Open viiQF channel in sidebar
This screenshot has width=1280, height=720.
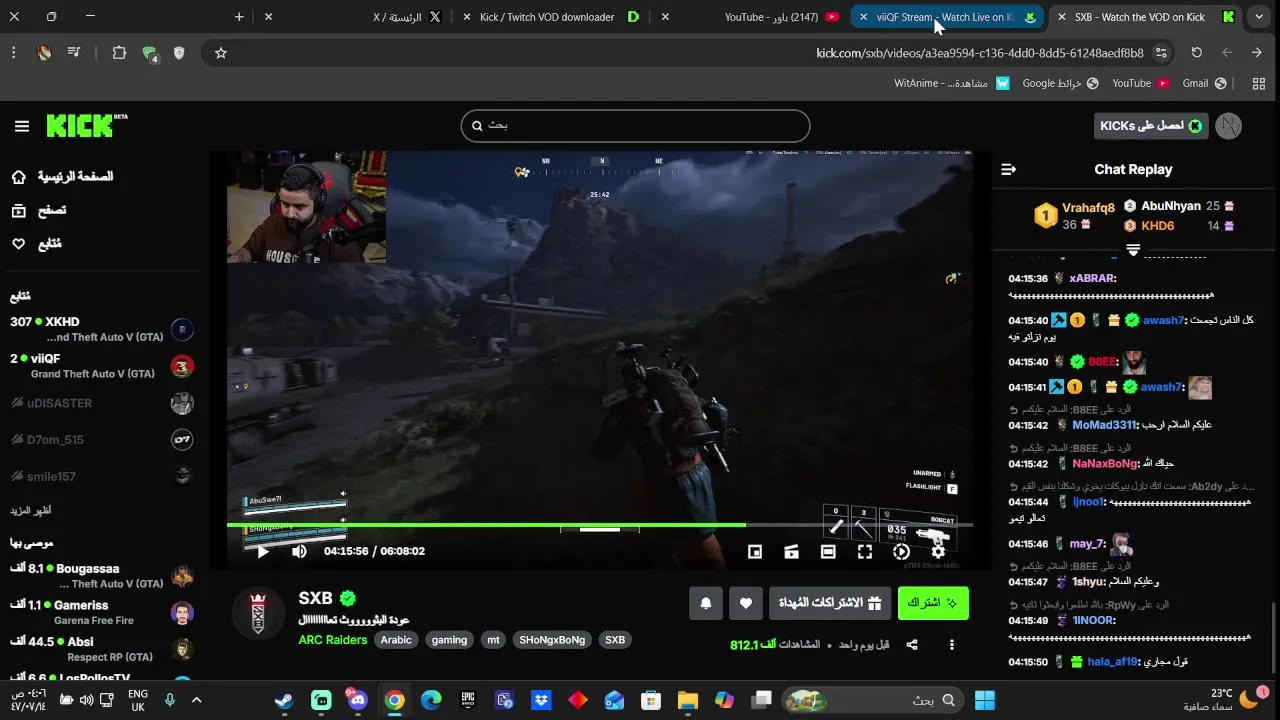pos(100,366)
